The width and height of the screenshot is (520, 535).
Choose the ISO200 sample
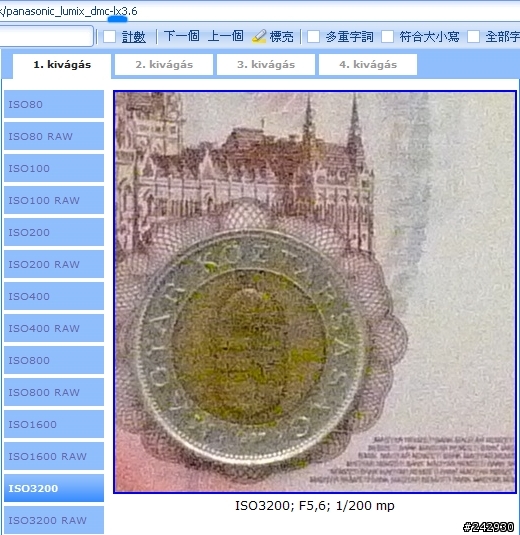pos(54,232)
